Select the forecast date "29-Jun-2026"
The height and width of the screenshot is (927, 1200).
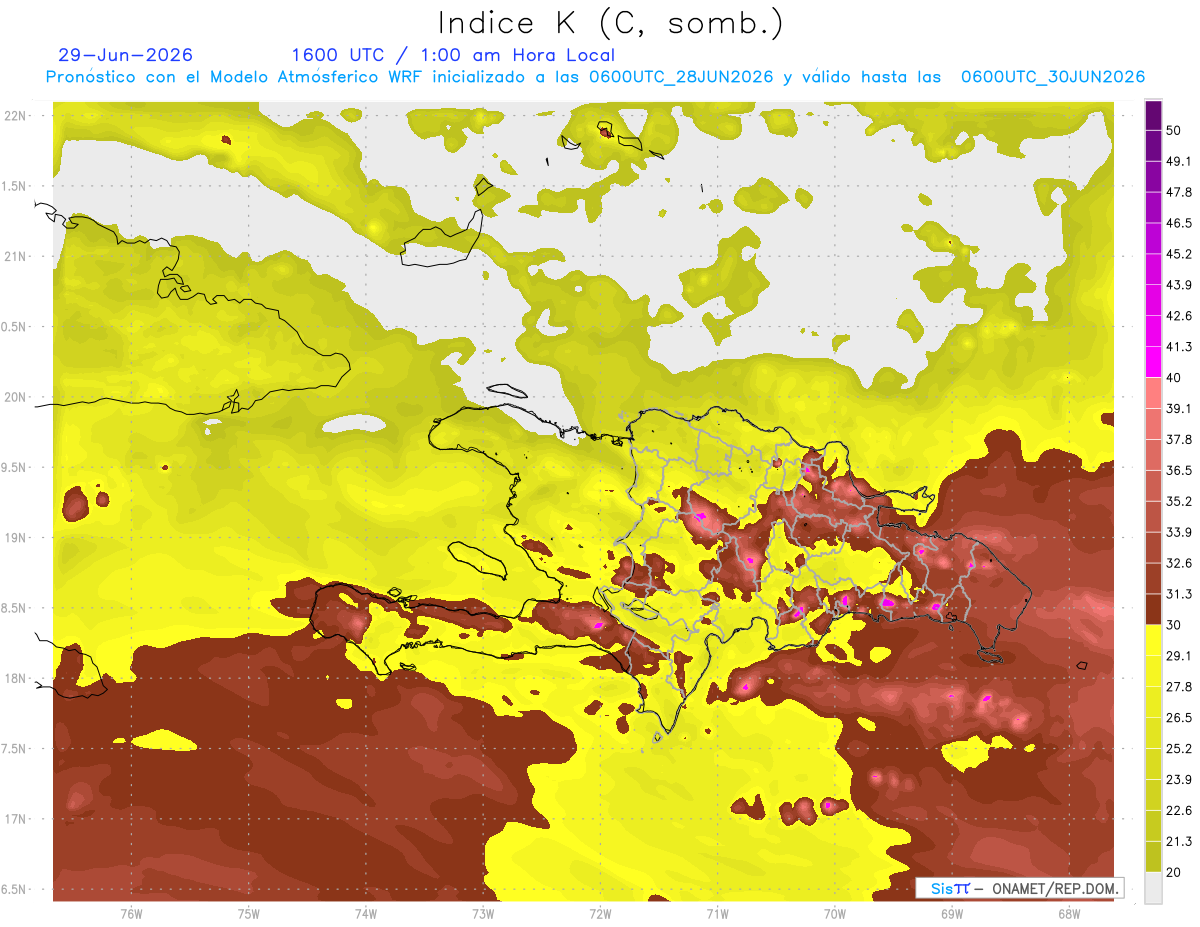(x=126, y=55)
